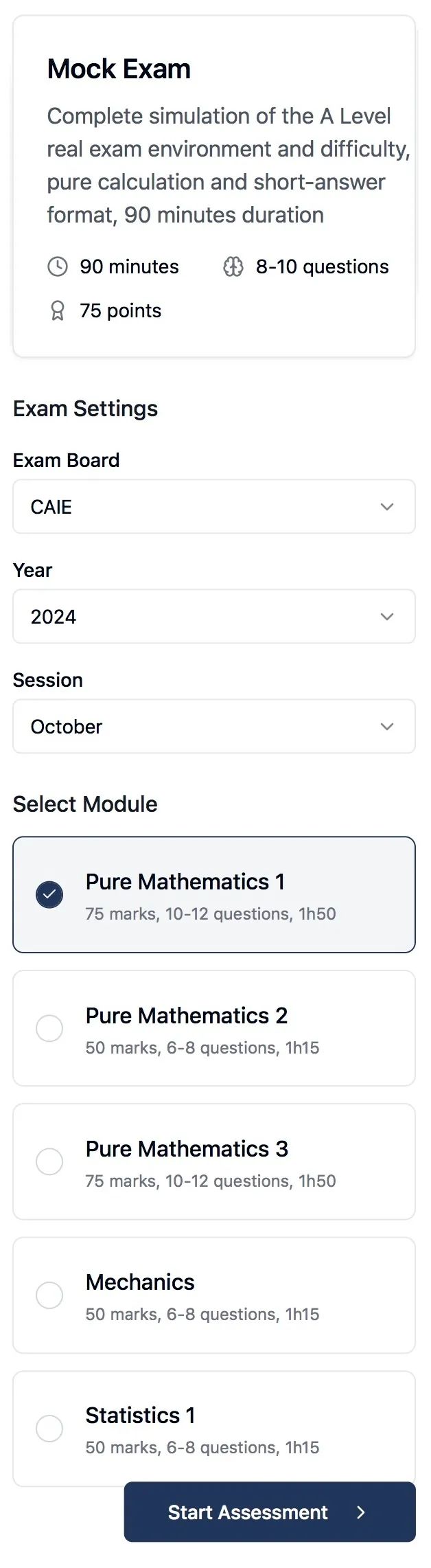Screen dimensions: 431x1568
Task: Select the Pure Mathematics 2 radio button
Action: pos(49,1028)
